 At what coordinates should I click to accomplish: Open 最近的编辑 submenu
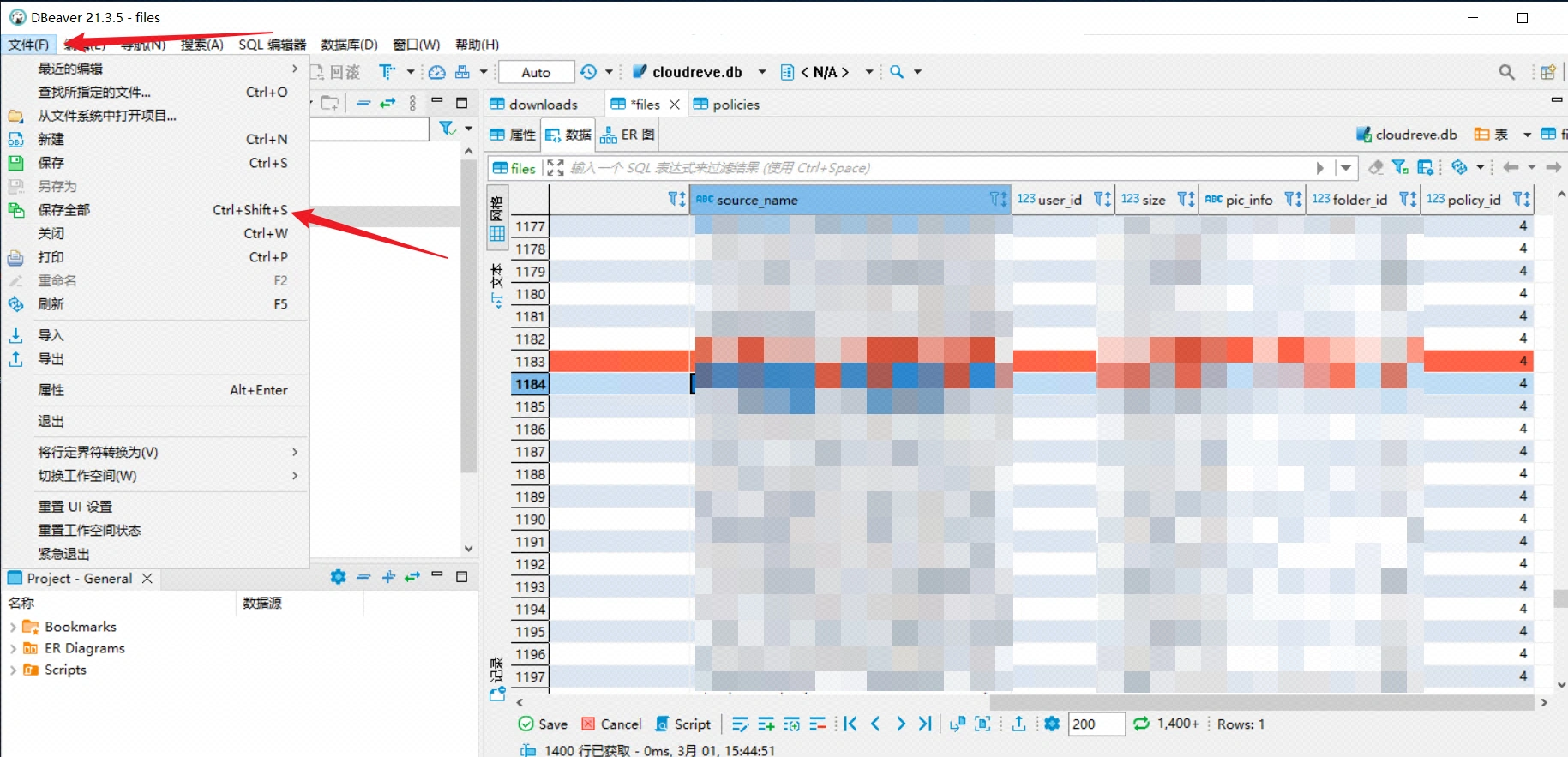[x=154, y=69]
